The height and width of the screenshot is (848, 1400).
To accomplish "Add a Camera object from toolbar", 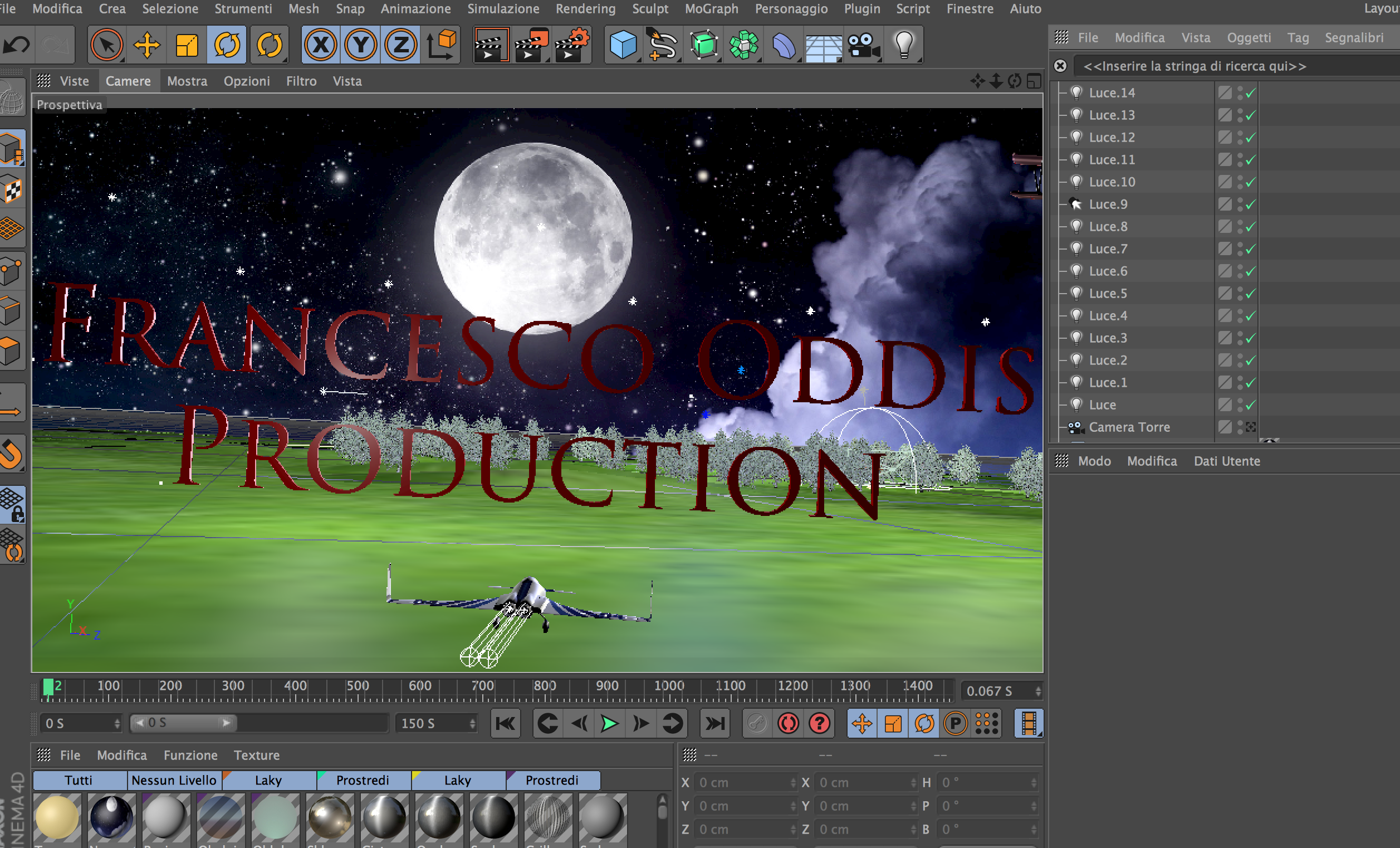I will point(863,45).
